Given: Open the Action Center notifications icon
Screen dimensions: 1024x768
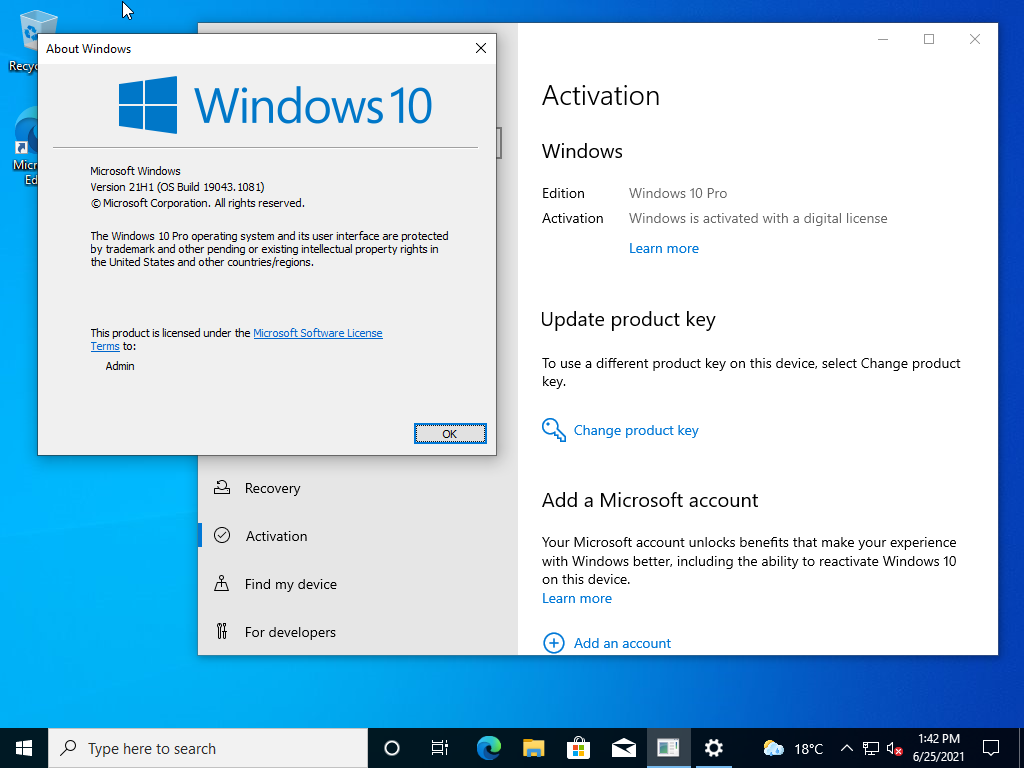Looking at the screenshot, I should (991, 748).
